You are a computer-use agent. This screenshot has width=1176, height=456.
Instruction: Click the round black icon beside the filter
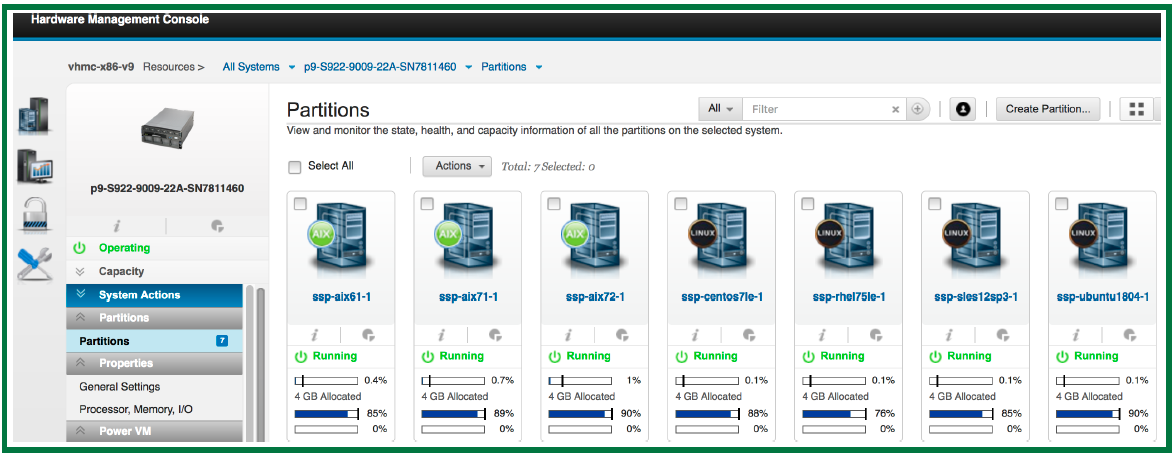coord(964,109)
